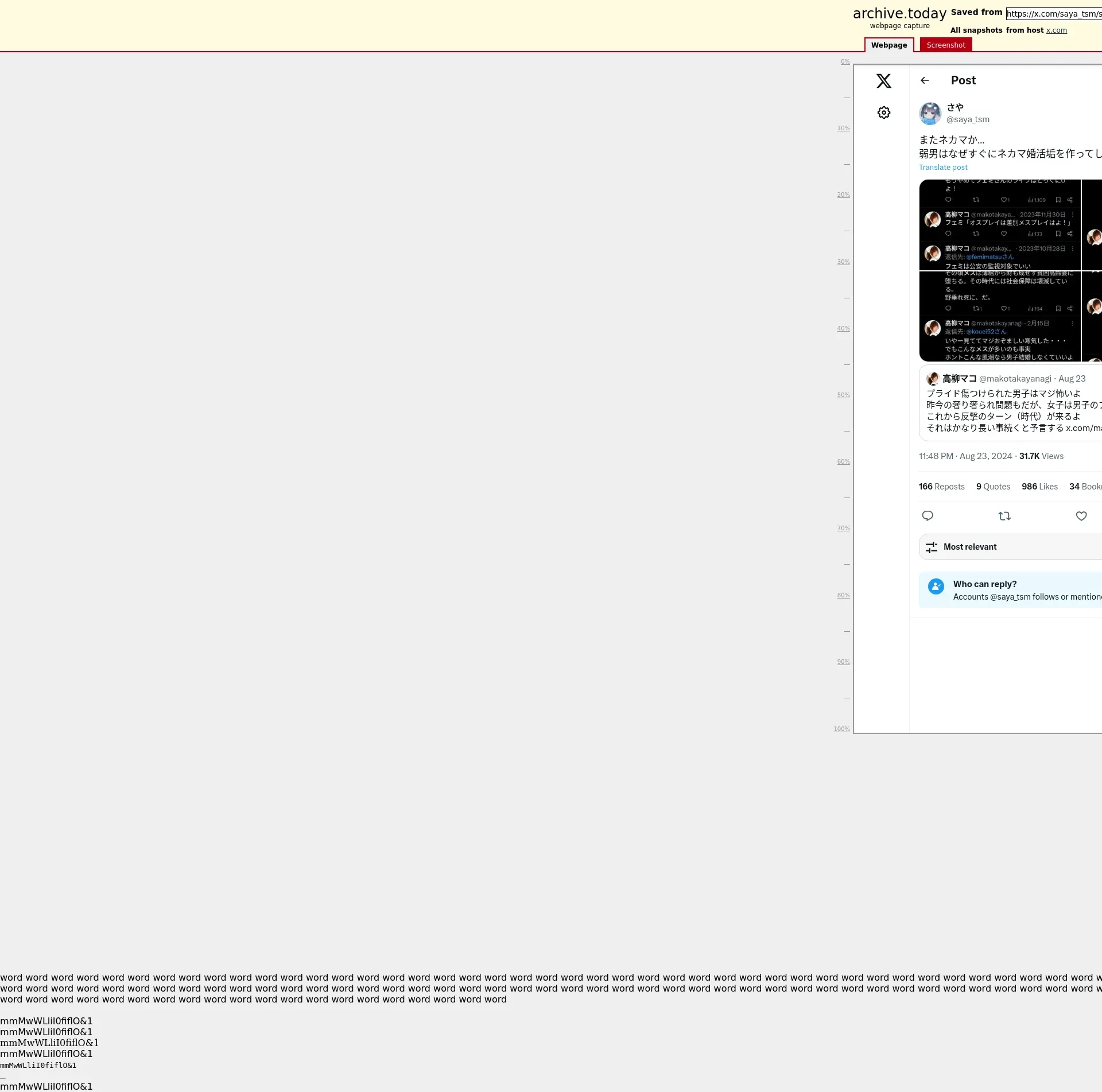Click the X logo icon
Image resolution: width=1102 pixels, height=1092 pixels.
click(x=883, y=81)
